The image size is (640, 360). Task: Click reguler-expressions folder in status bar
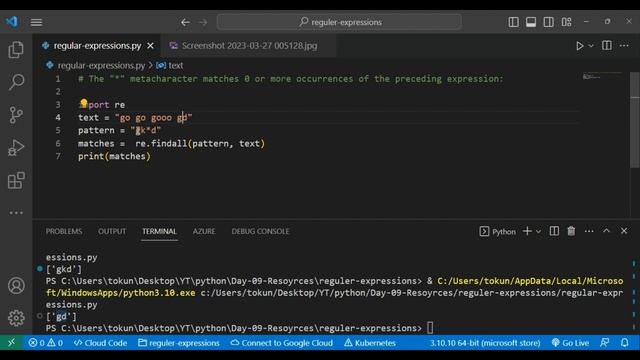pyautogui.click(x=179, y=343)
